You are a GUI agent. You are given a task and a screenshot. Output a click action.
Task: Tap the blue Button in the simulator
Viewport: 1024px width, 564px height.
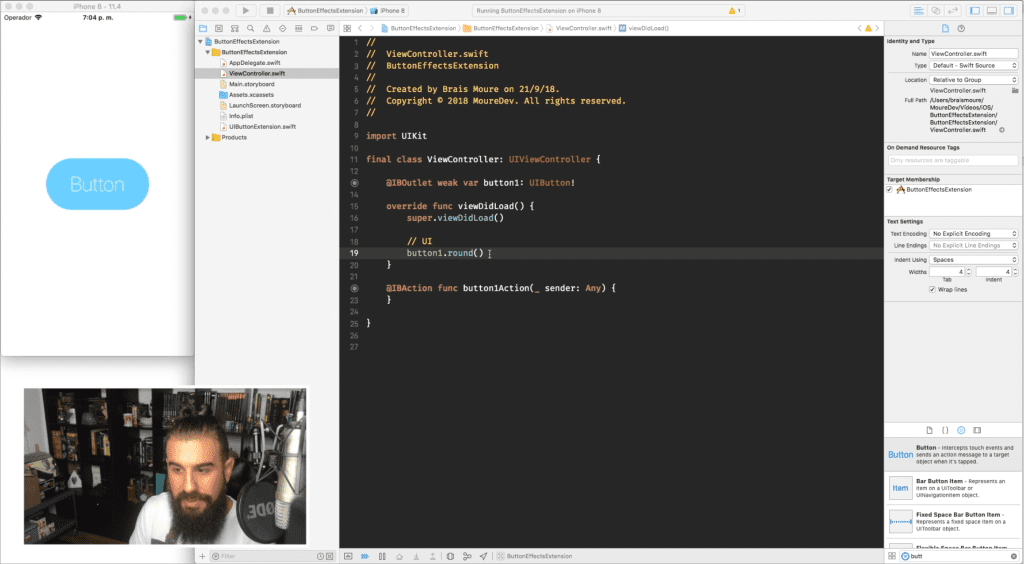tap(97, 184)
